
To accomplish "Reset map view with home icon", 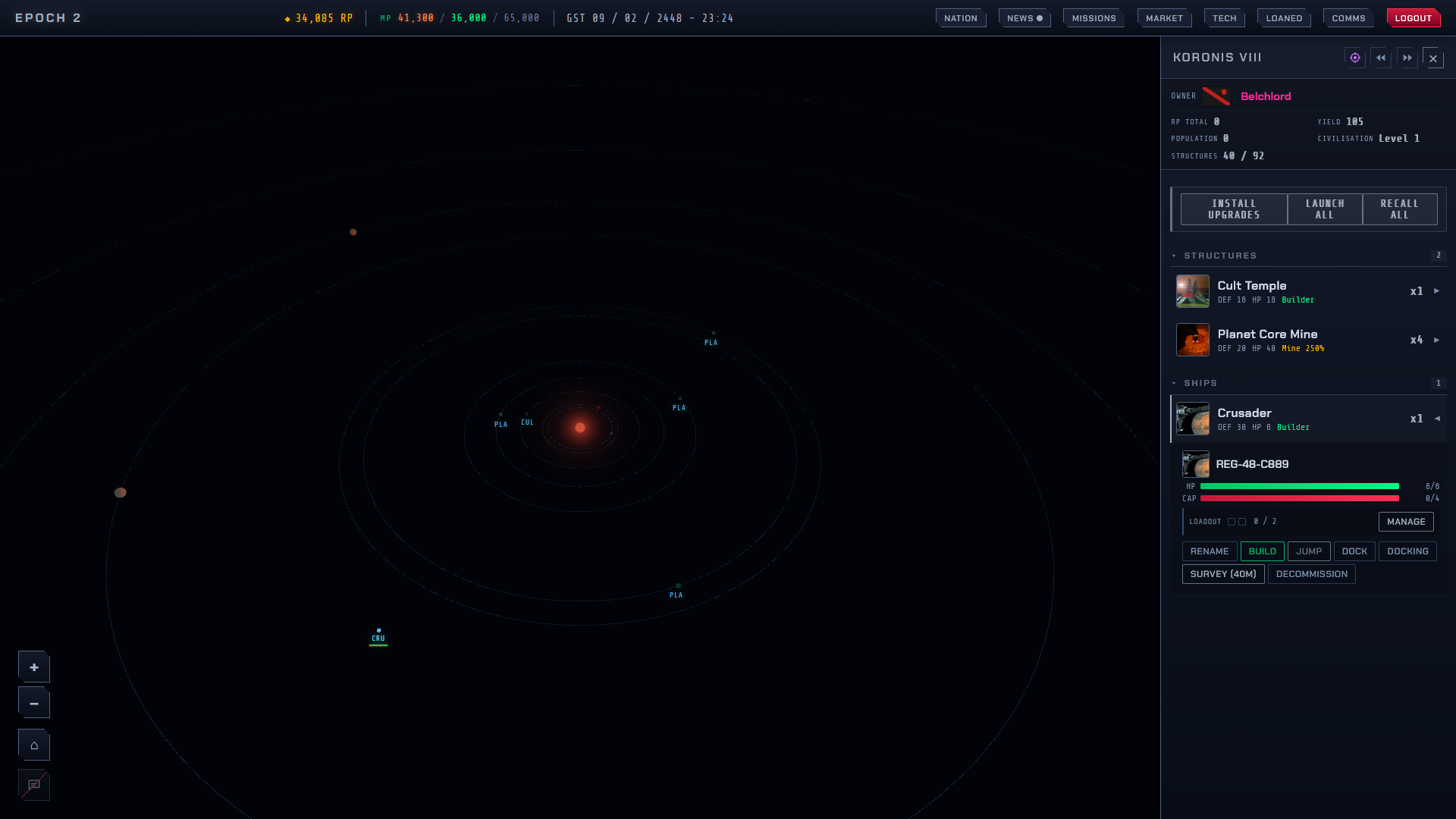I will pyautogui.click(x=34, y=745).
